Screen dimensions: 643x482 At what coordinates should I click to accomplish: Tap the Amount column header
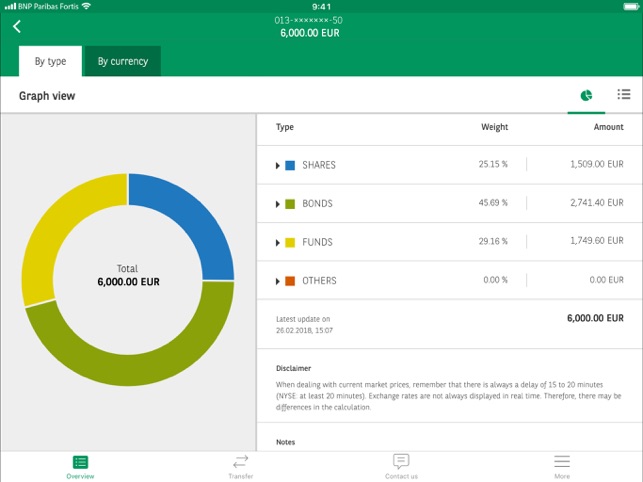point(608,127)
